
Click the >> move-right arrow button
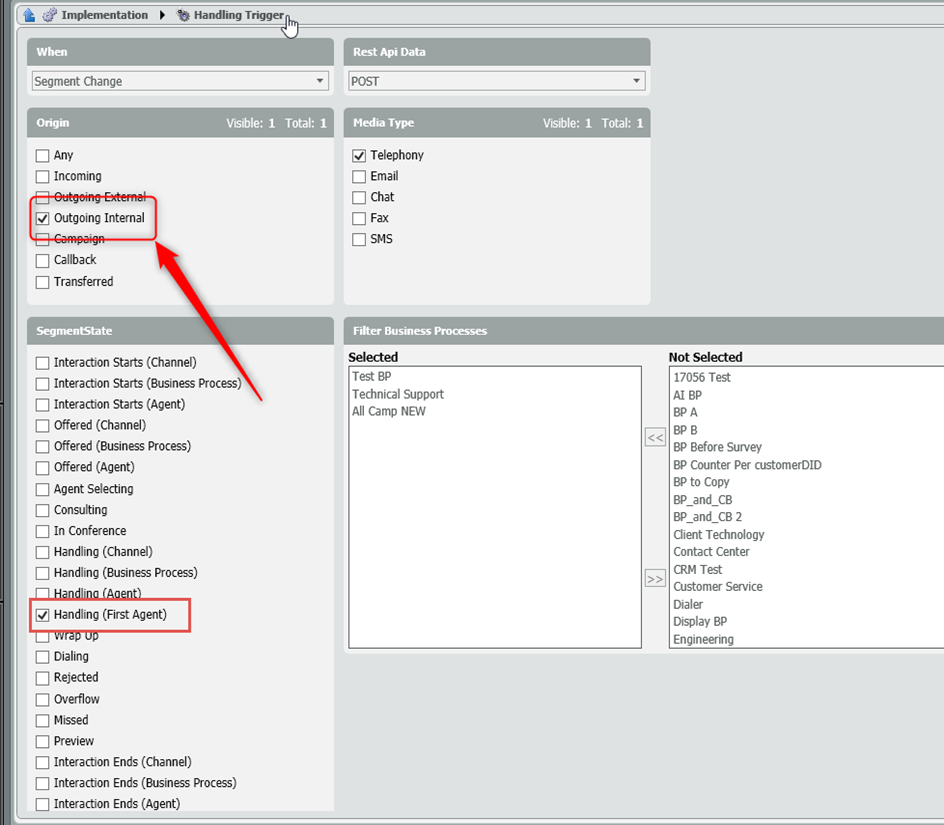pos(655,579)
